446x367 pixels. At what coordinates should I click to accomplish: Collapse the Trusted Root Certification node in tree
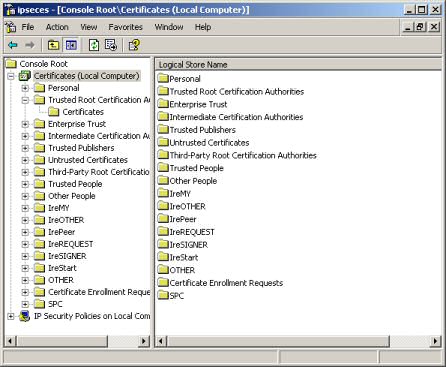coord(25,100)
